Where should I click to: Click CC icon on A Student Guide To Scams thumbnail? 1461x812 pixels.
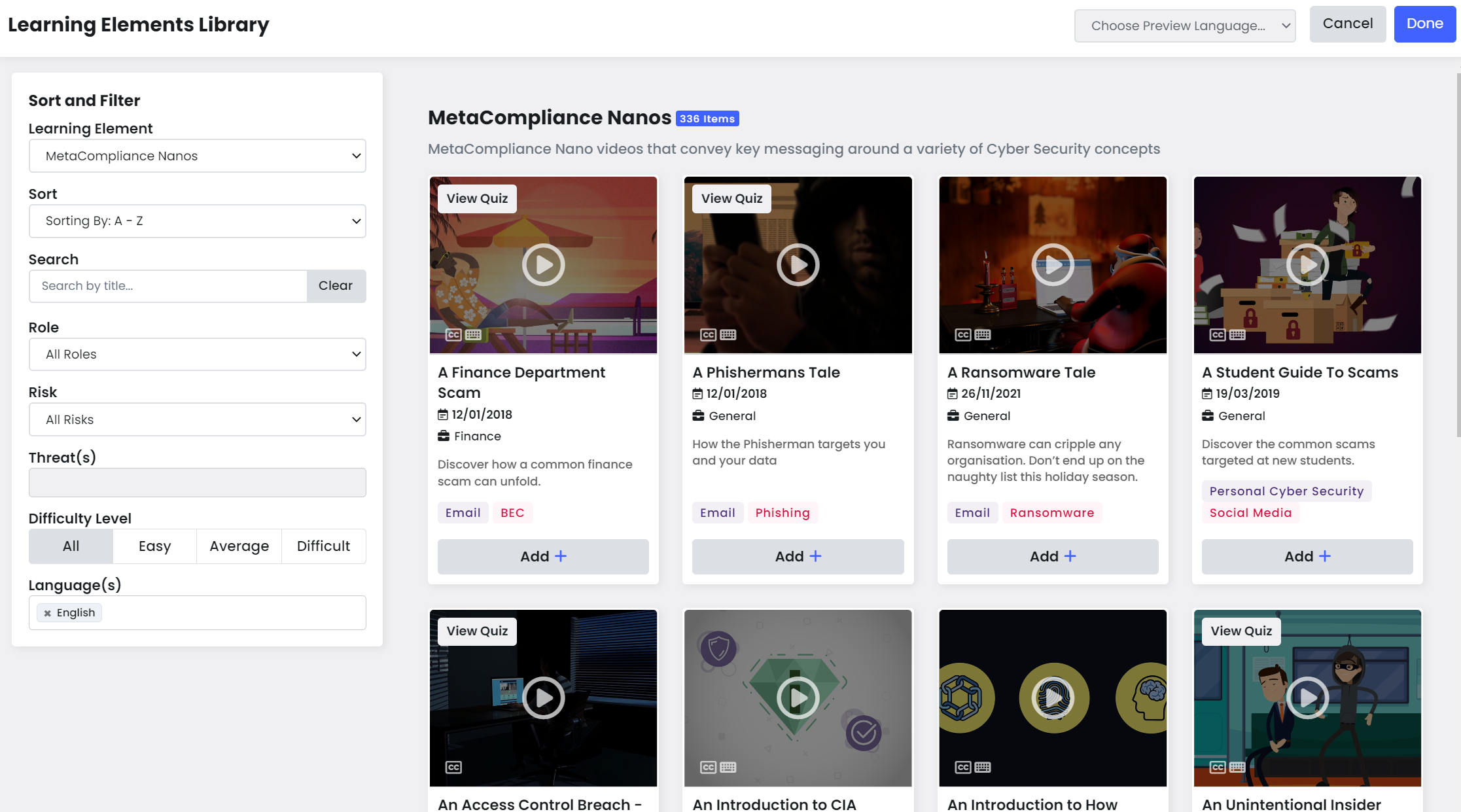pos(1218,335)
